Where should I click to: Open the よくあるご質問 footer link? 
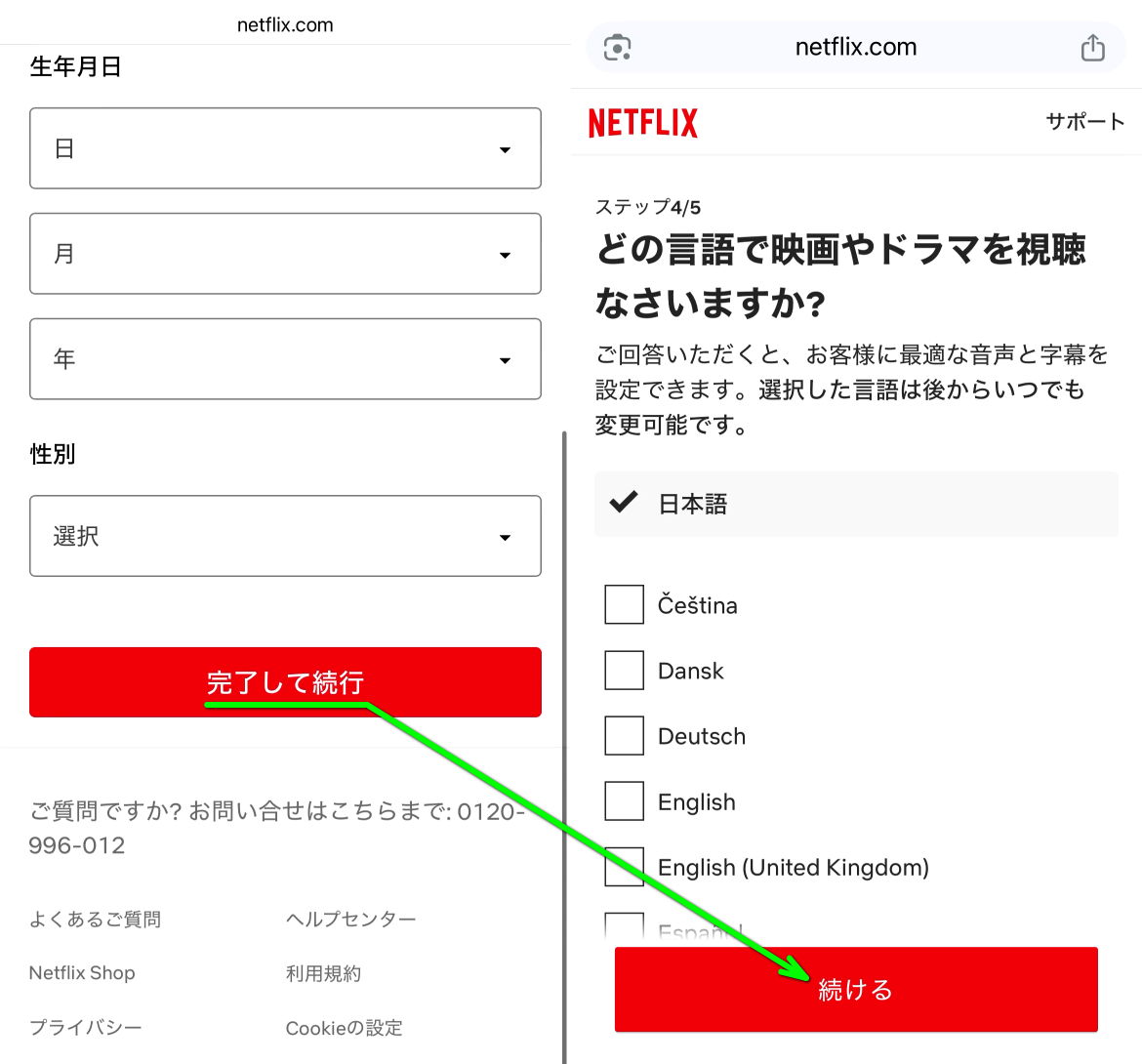(x=95, y=920)
